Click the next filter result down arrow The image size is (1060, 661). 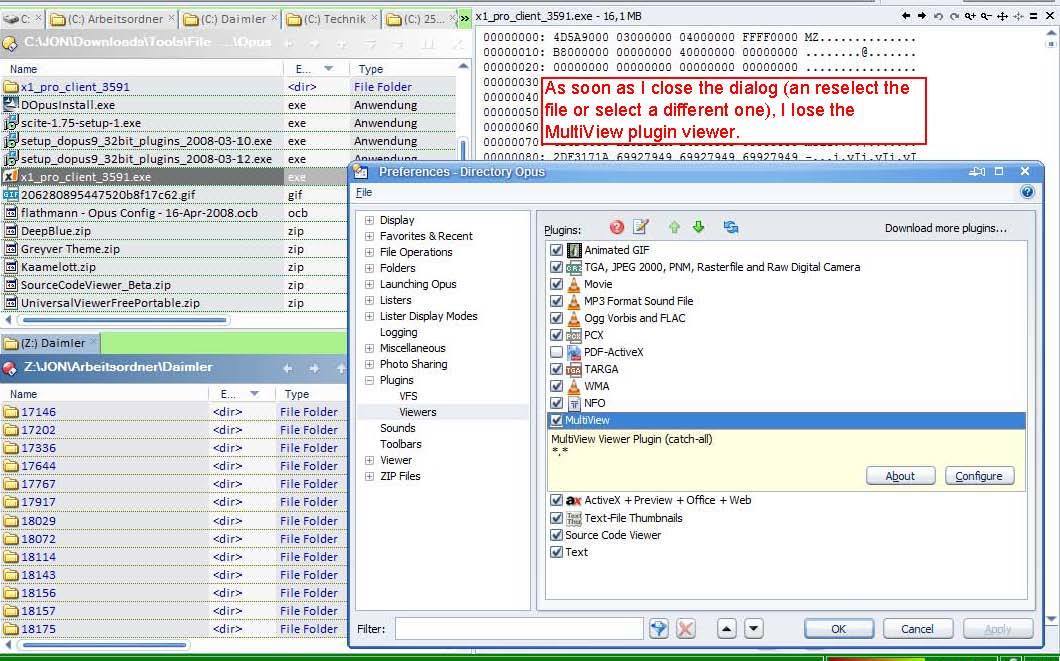(x=754, y=629)
